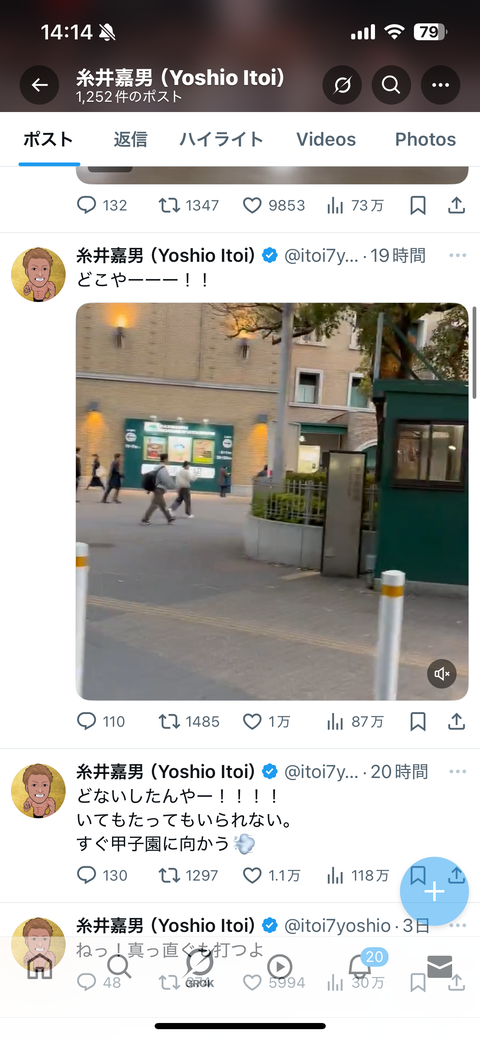Unmute the video with the speaker icon
This screenshot has width=480, height=1039.
442,674
